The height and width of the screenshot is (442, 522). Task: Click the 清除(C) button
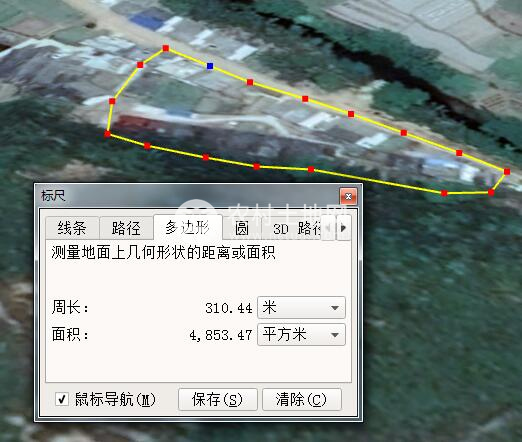pos(302,399)
